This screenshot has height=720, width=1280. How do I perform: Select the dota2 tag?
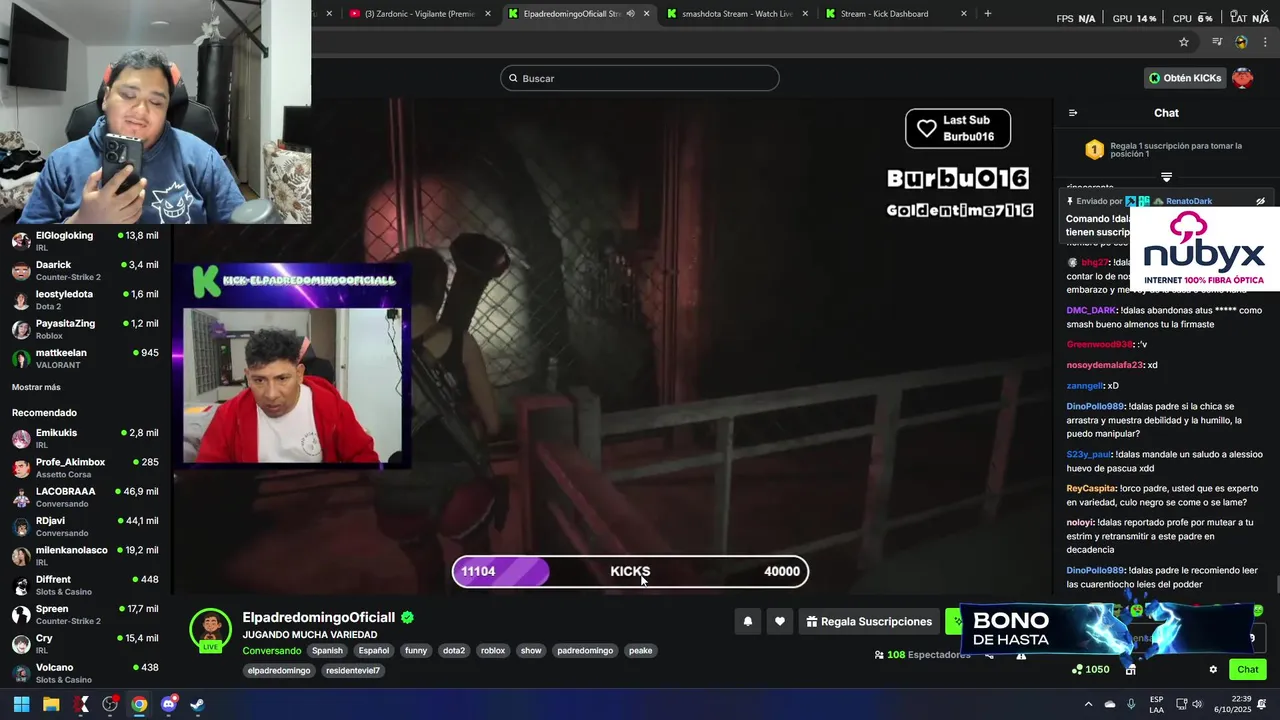point(454,651)
